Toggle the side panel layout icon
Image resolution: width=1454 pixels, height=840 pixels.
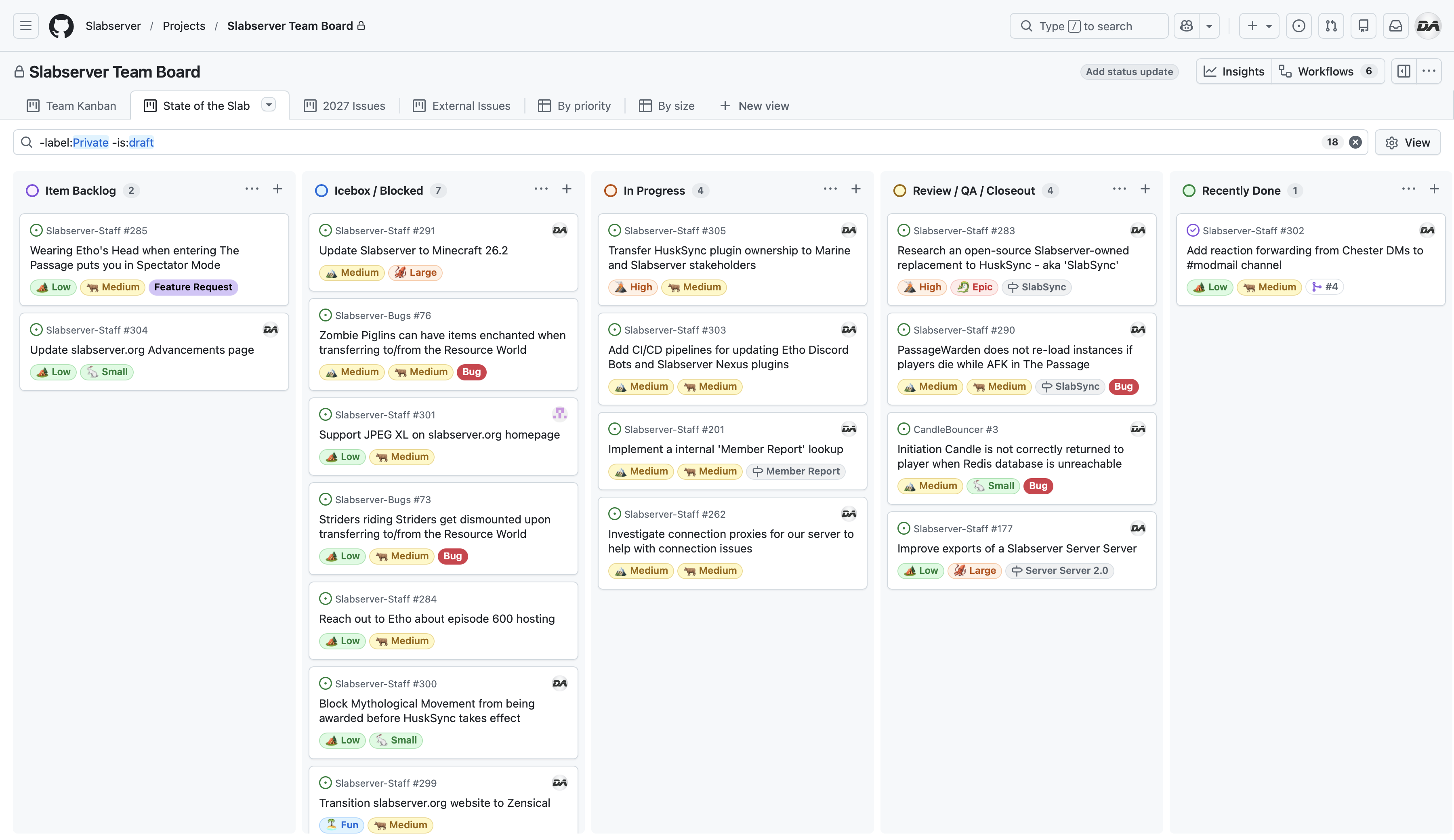[1404, 71]
